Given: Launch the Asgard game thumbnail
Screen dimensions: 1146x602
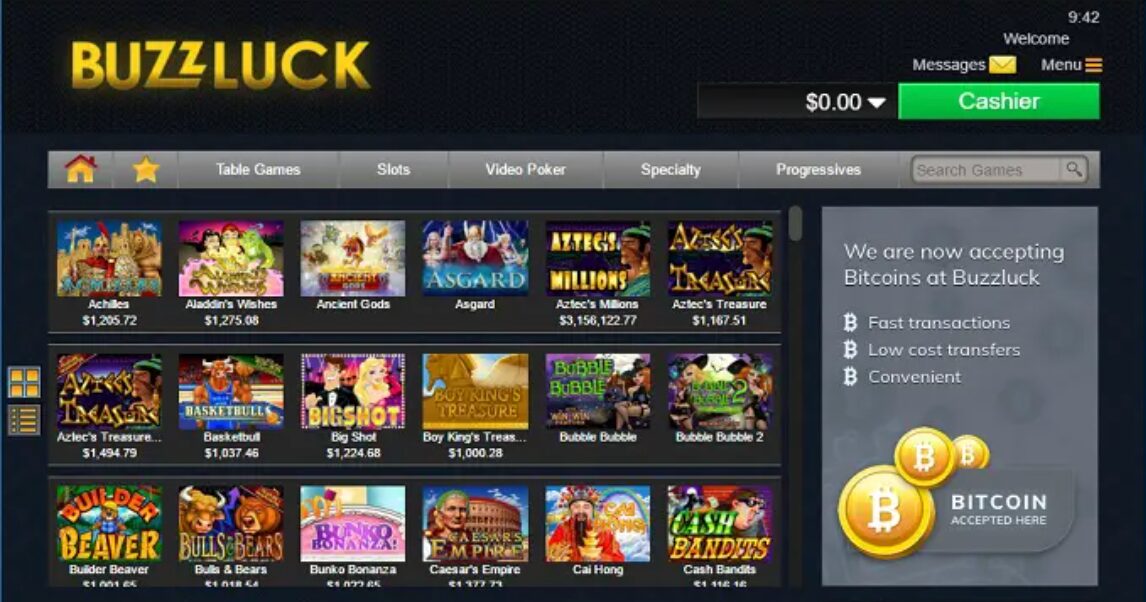Looking at the screenshot, I should pyautogui.click(x=475, y=259).
